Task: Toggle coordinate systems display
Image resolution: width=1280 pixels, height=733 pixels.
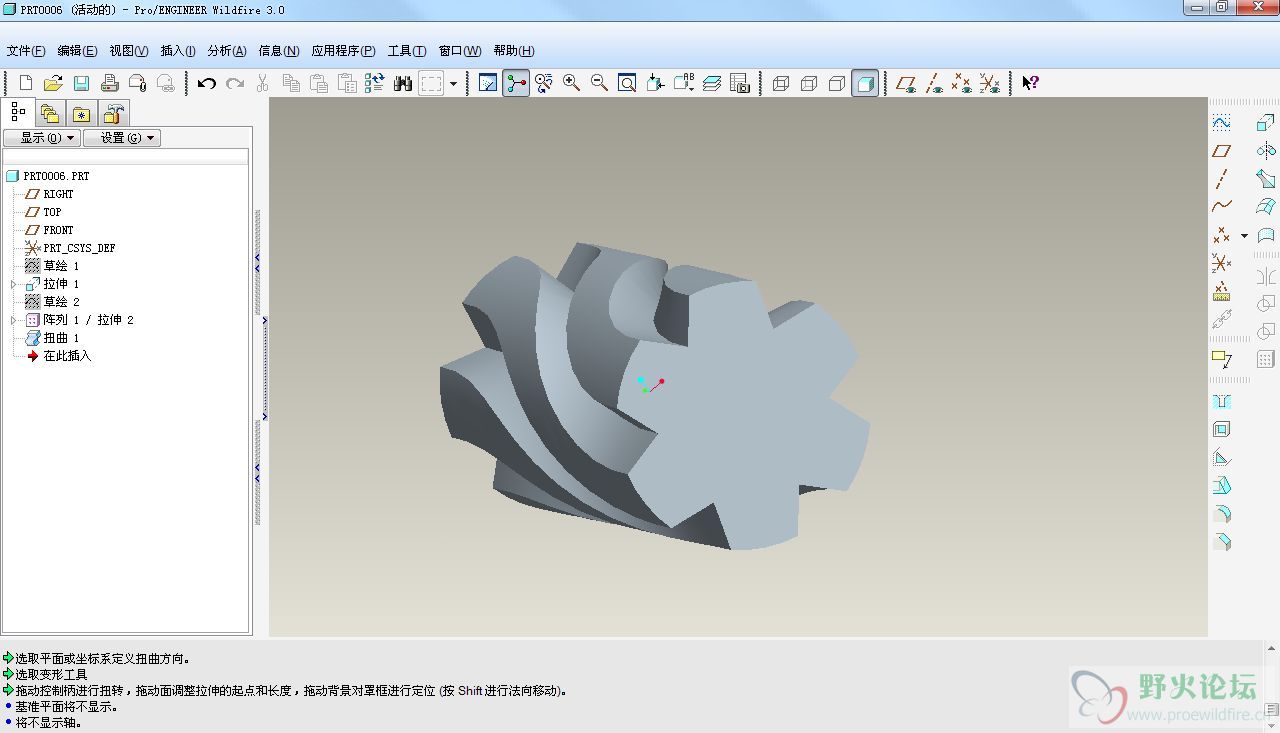Action: (x=990, y=83)
